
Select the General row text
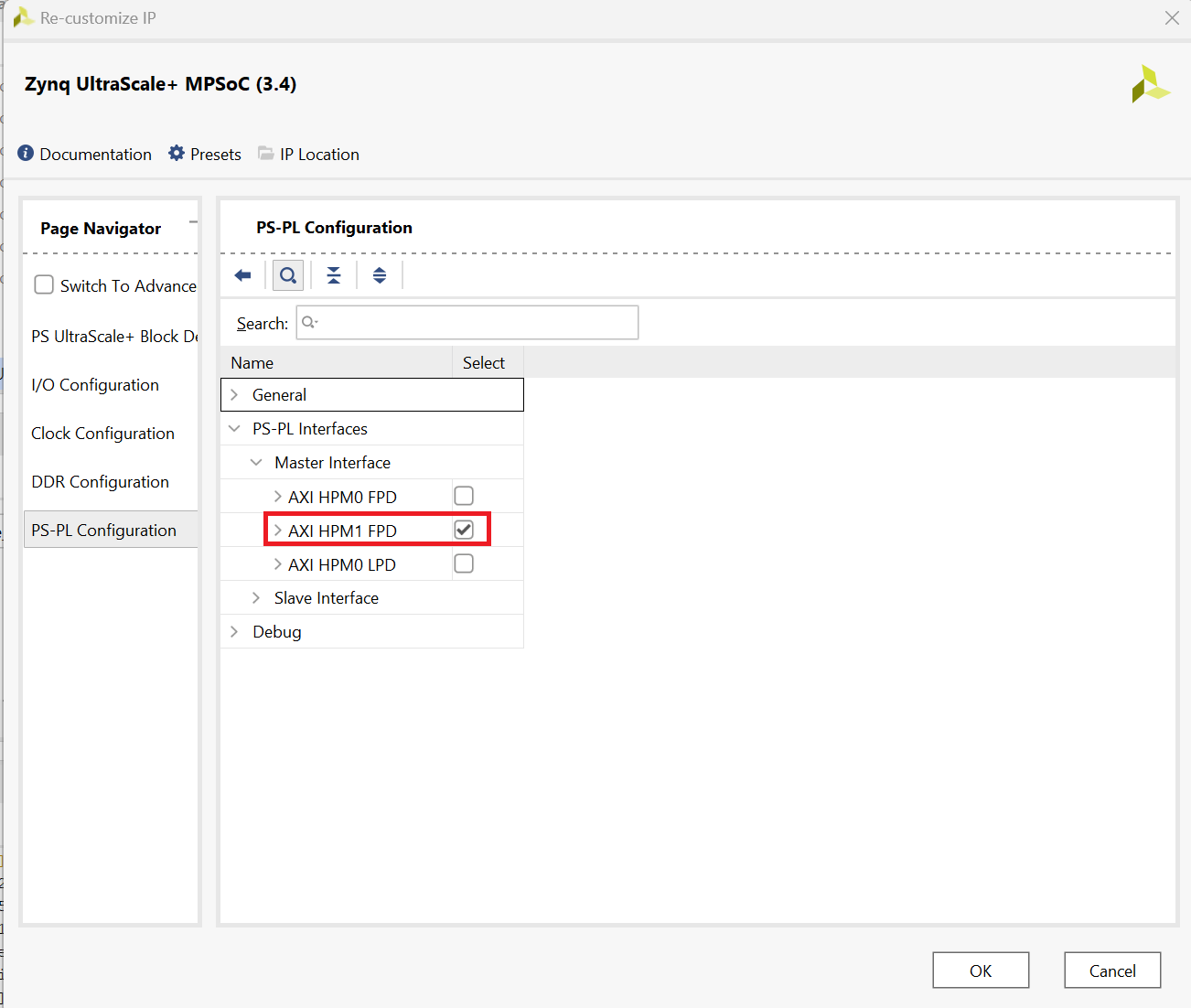(x=279, y=394)
